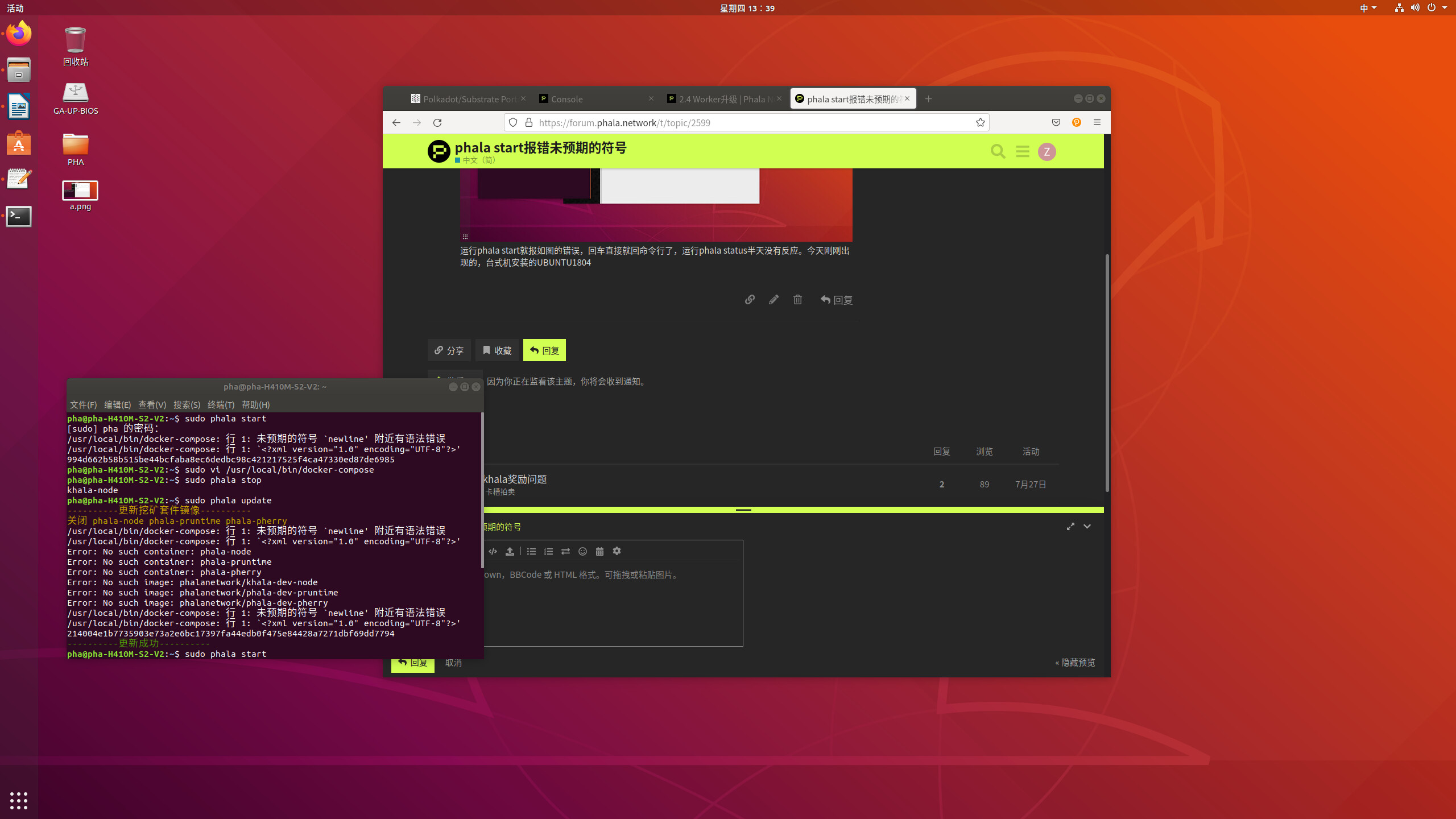Toggle full screen composer with the expand arrows

tap(1070, 527)
